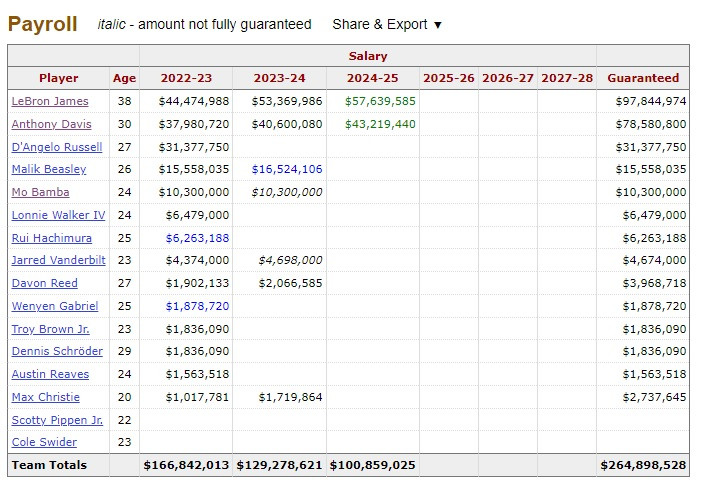
Task: Click the $129,278,621 team total for 2023-24
Action: 279,465
